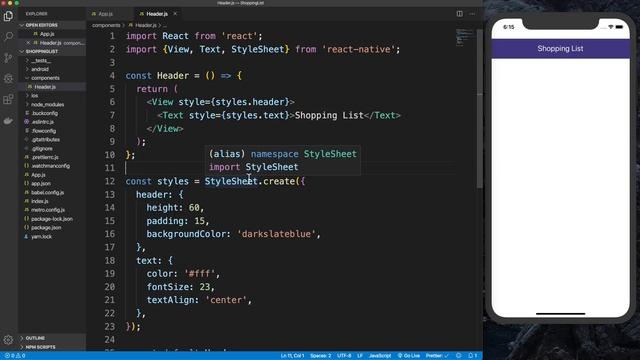
Task: Close the Header.js editor tab
Action: tap(175, 13)
